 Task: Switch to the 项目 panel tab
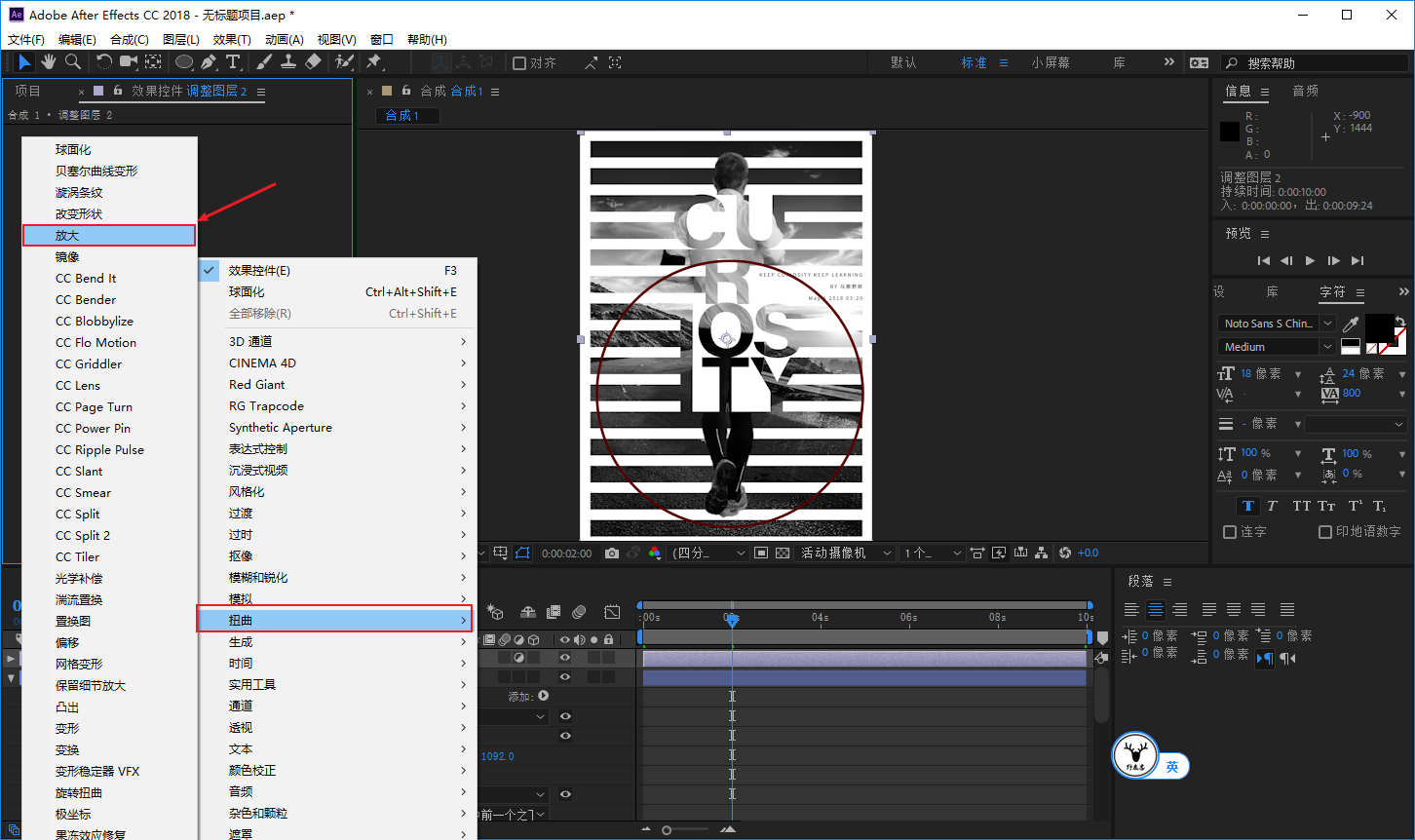28,91
